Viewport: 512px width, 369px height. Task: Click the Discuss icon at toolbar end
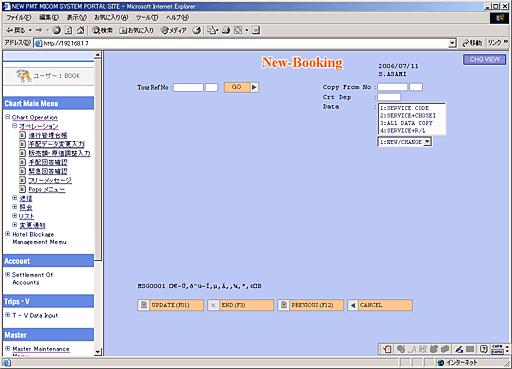(x=256, y=30)
